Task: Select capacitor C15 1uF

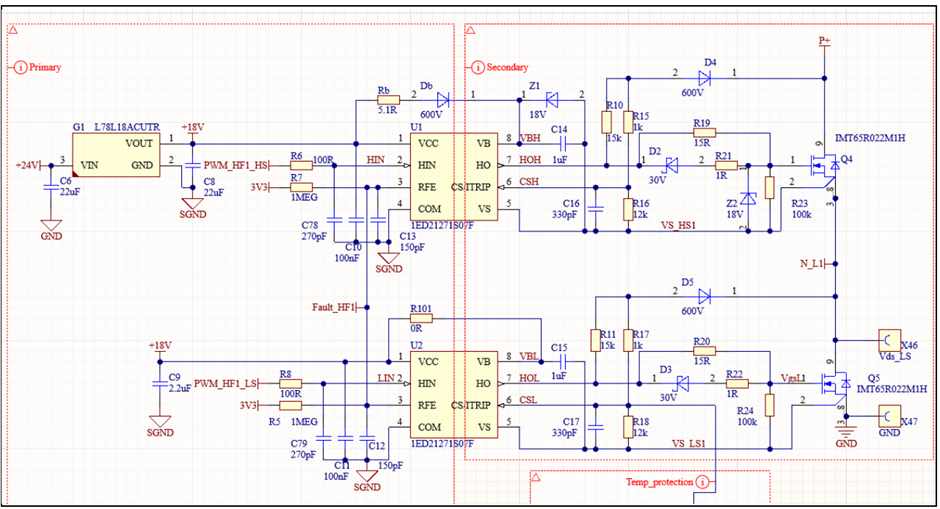Action: pos(563,362)
